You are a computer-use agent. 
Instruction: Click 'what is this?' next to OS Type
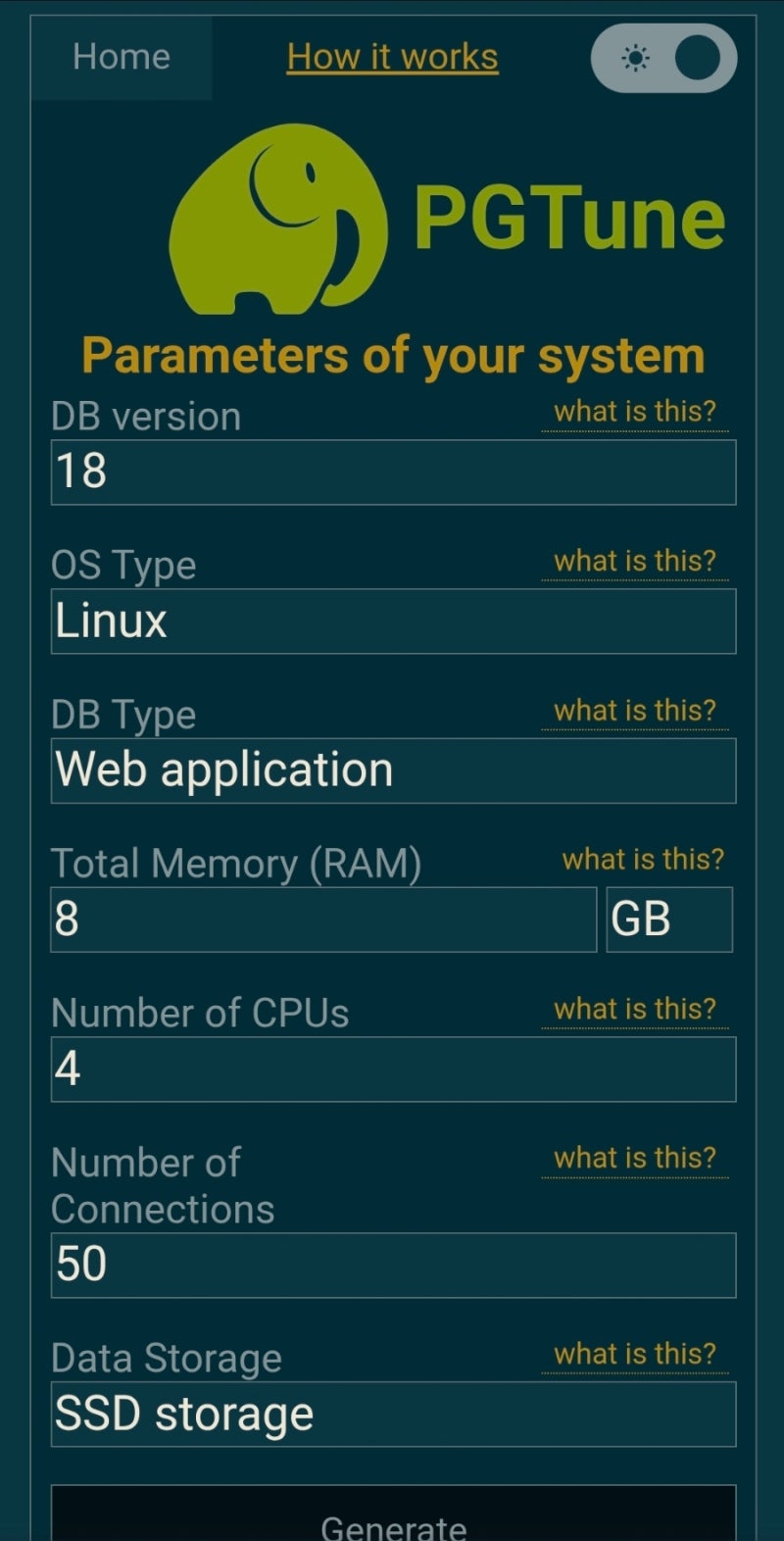click(635, 561)
